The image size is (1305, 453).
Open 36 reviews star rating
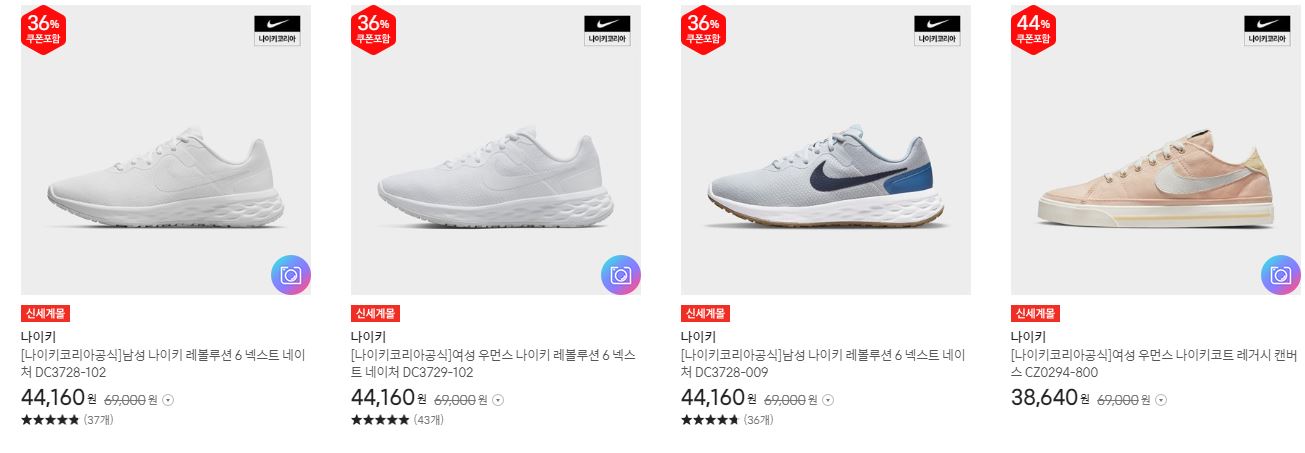point(727,420)
